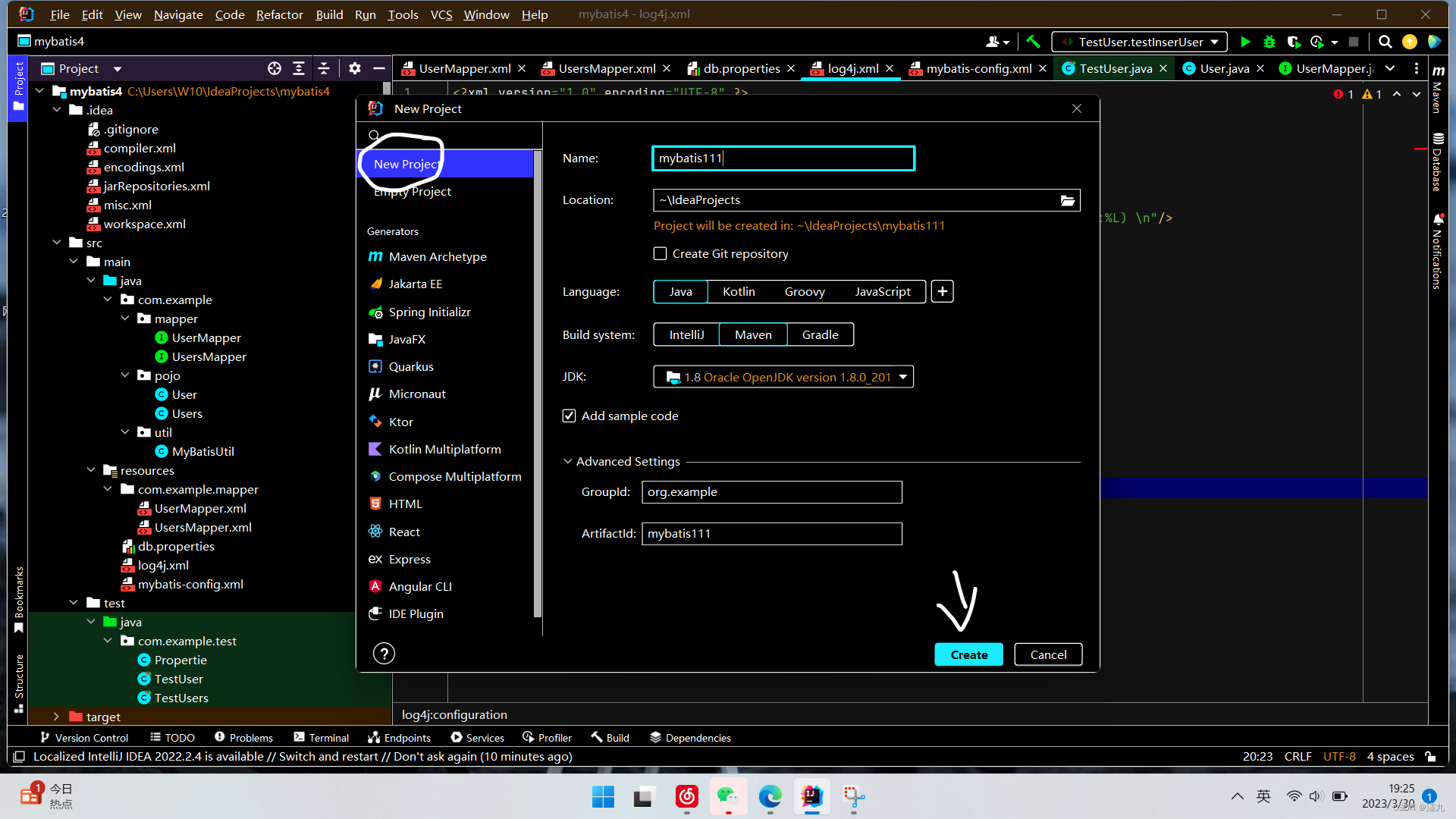Enable Create Git repository checkbox
Viewport: 1456px width, 819px height.
[661, 254]
